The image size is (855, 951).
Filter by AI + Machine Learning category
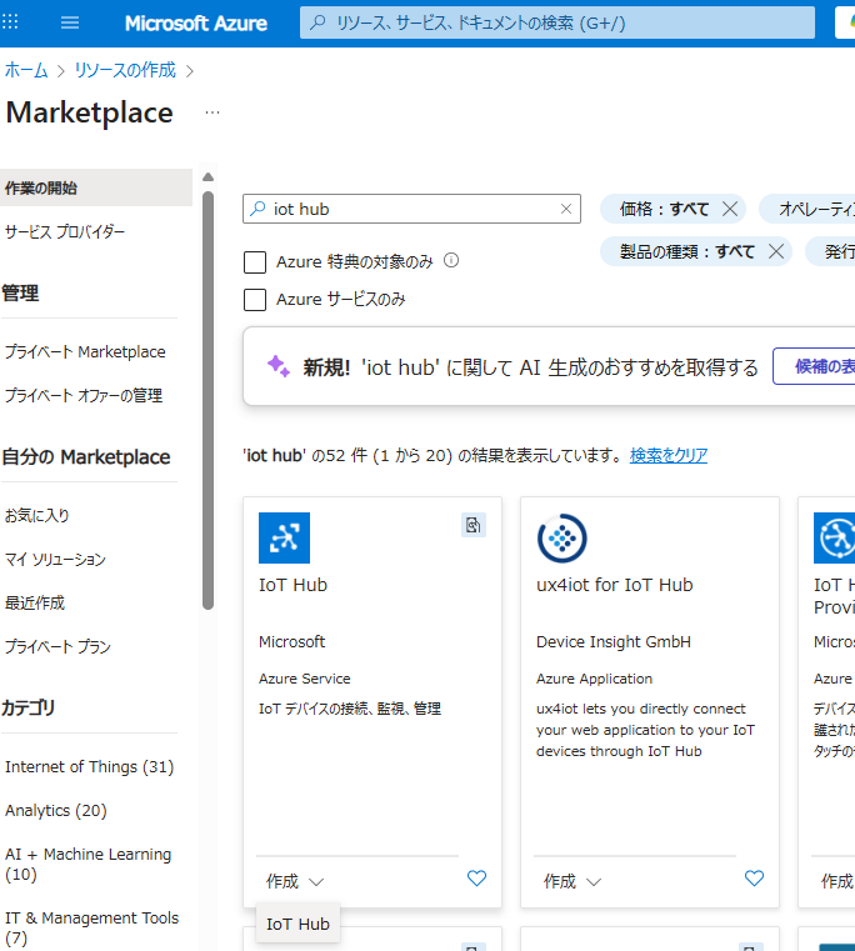point(89,864)
